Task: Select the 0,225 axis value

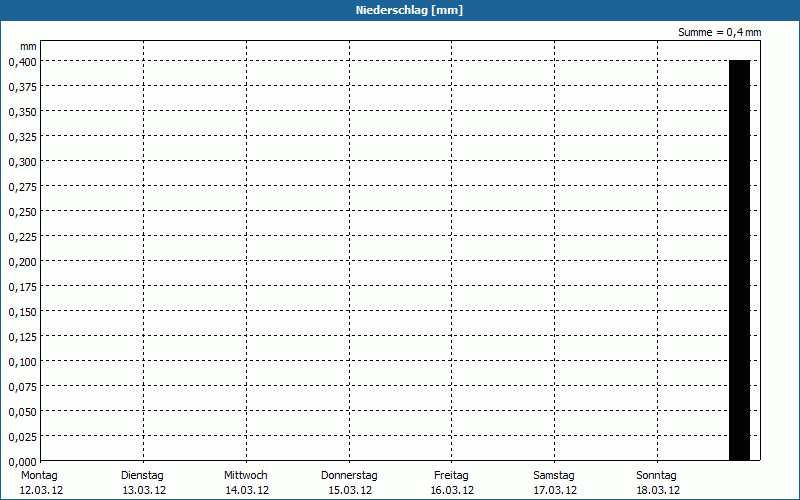Action: pyautogui.click(x=22, y=237)
